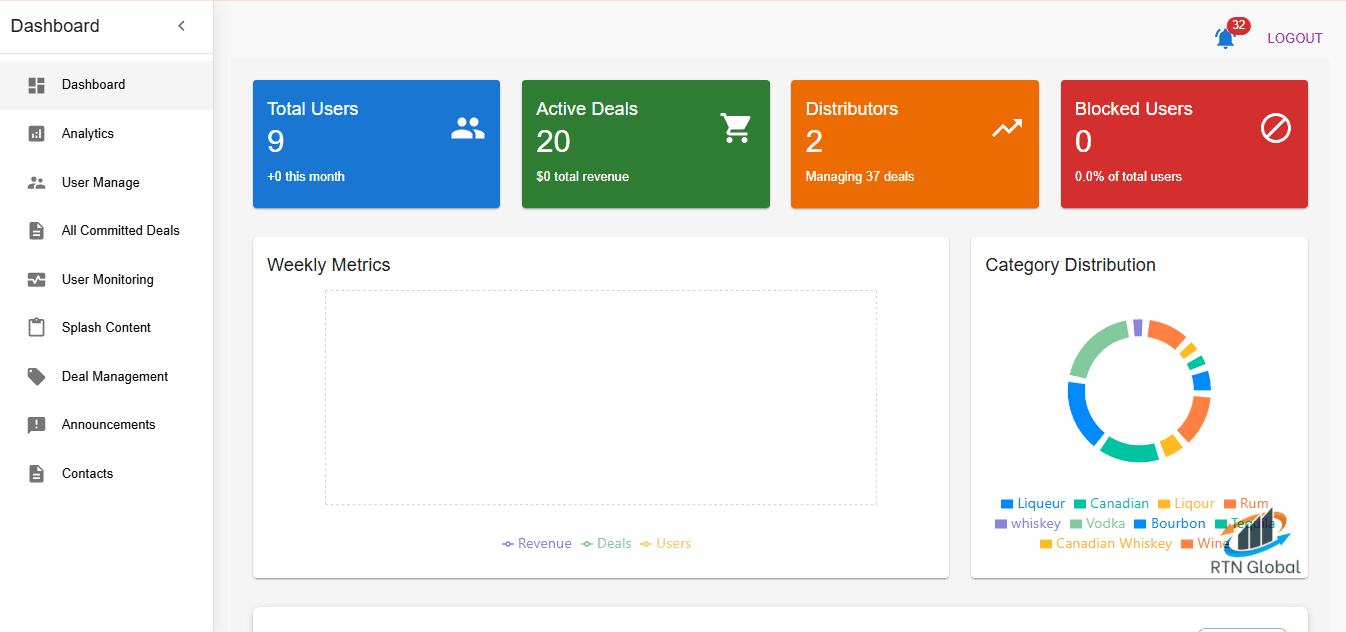The image size is (1346, 632).
Task: Click the Deal Management tag icon
Action: (37, 376)
